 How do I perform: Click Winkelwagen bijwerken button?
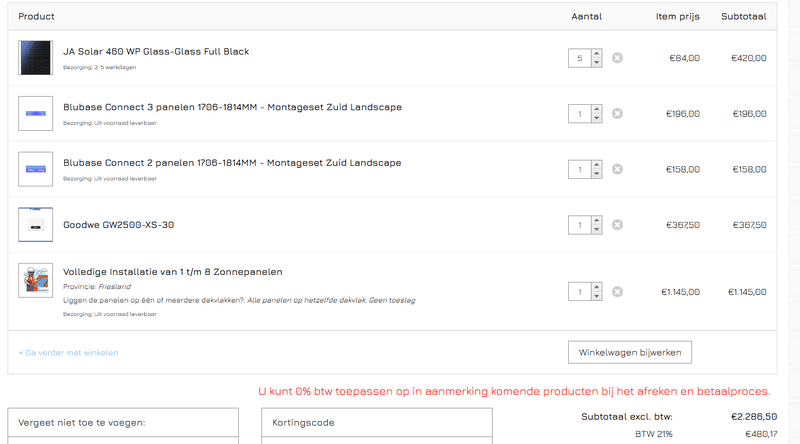(x=630, y=353)
